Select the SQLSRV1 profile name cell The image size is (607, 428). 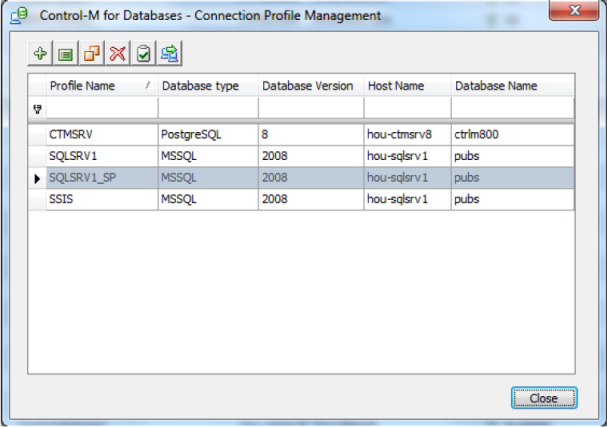tap(102, 156)
